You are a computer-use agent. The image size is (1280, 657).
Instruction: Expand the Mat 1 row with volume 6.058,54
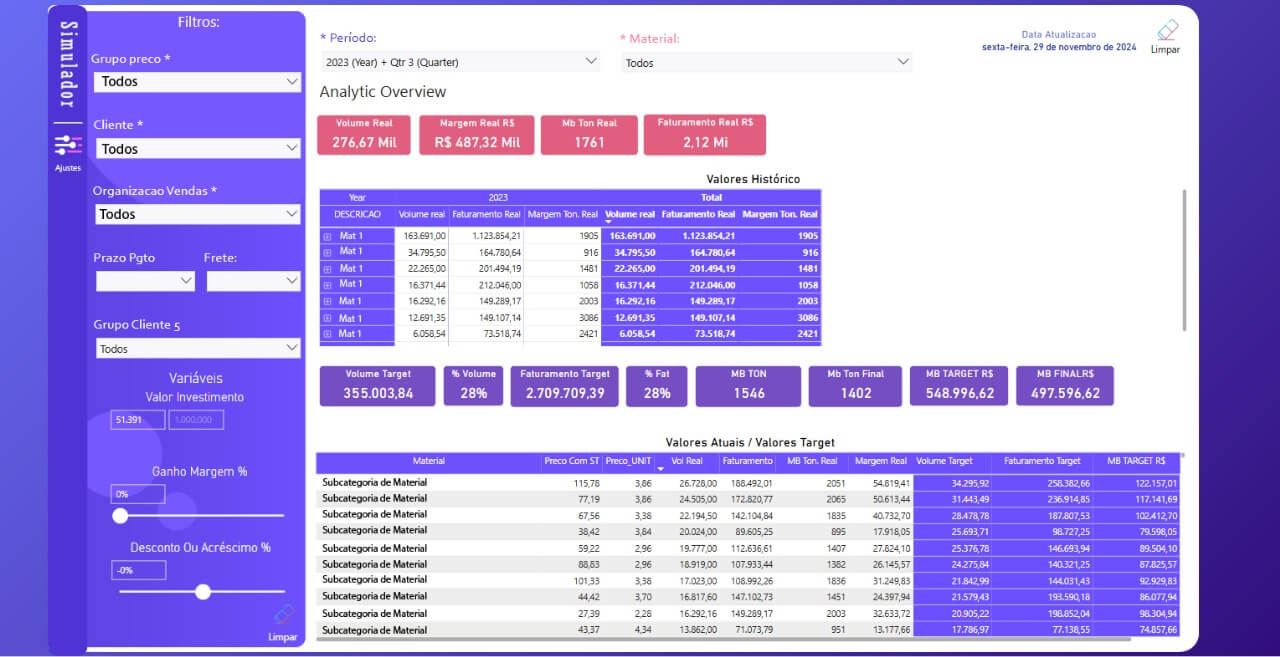pyautogui.click(x=327, y=334)
